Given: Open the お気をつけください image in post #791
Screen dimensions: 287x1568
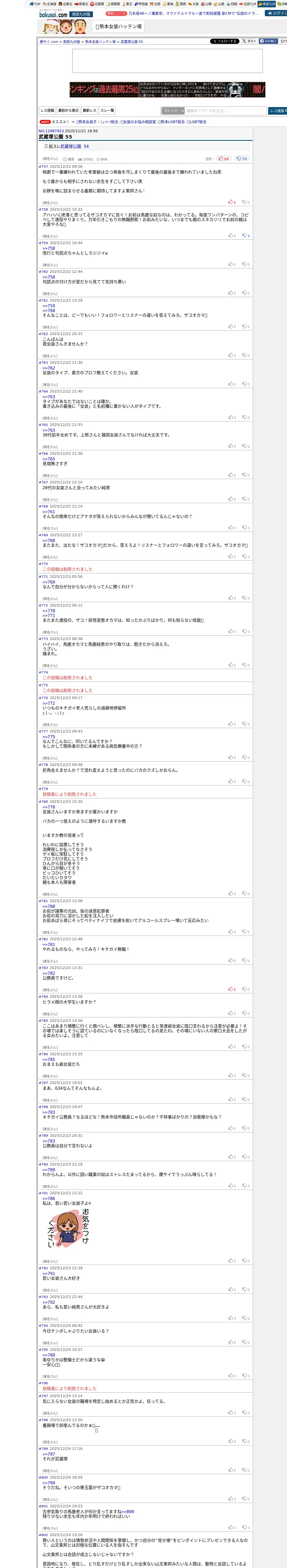Looking at the screenshot, I should pos(68,1228).
